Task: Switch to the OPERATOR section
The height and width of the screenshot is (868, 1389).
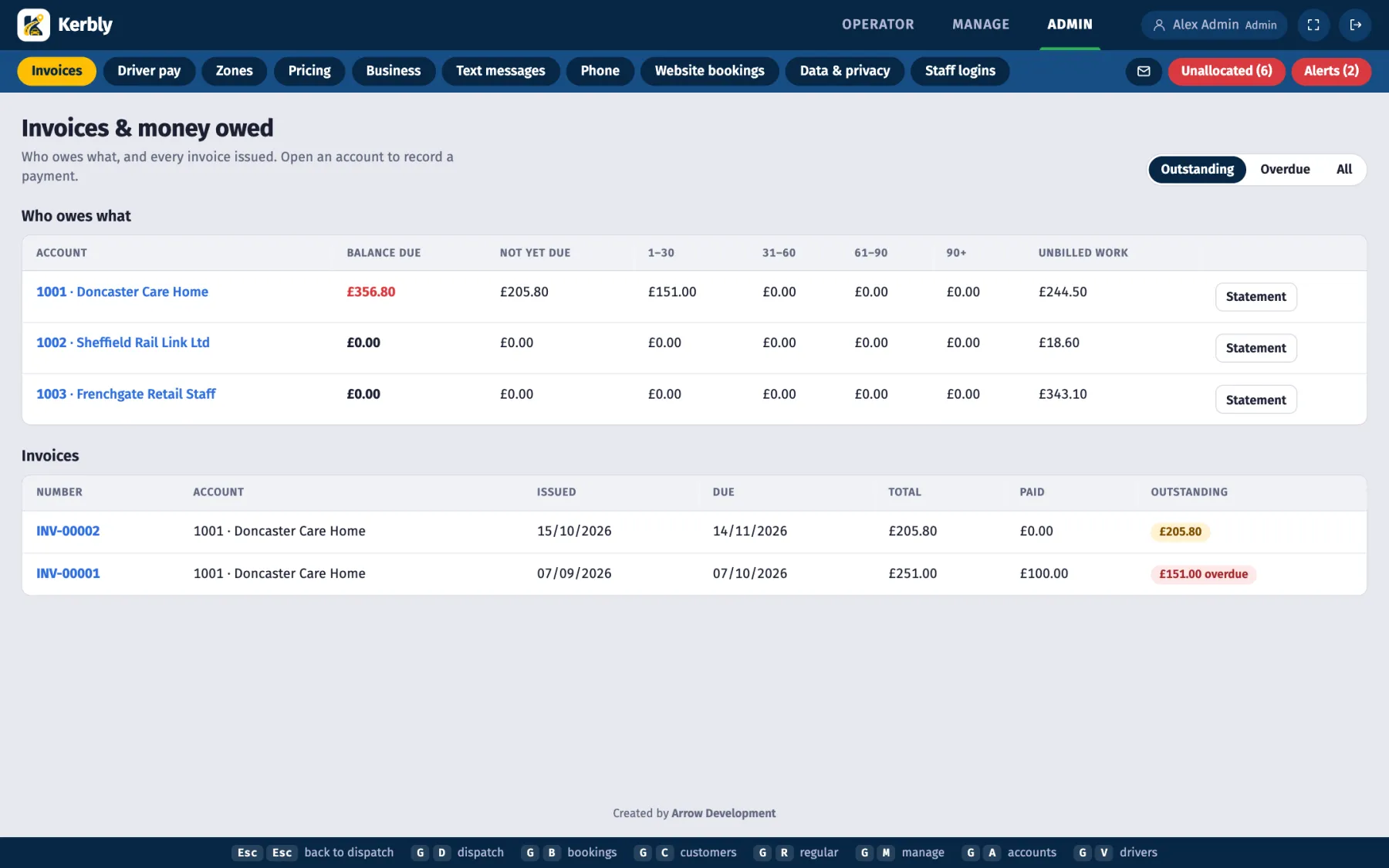Action: pos(877,25)
